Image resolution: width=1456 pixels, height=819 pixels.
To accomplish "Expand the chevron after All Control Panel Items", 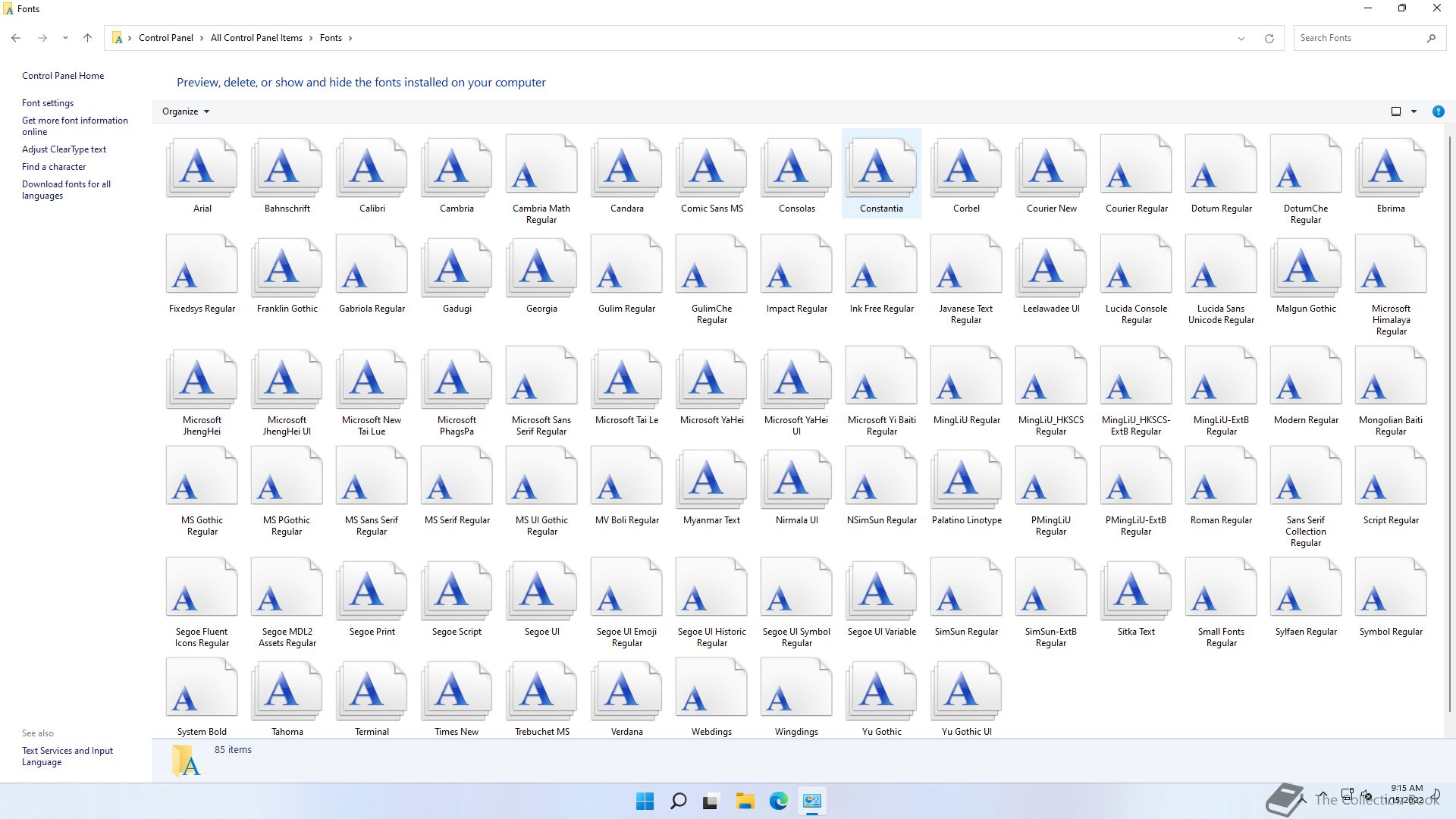I will point(311,38).
